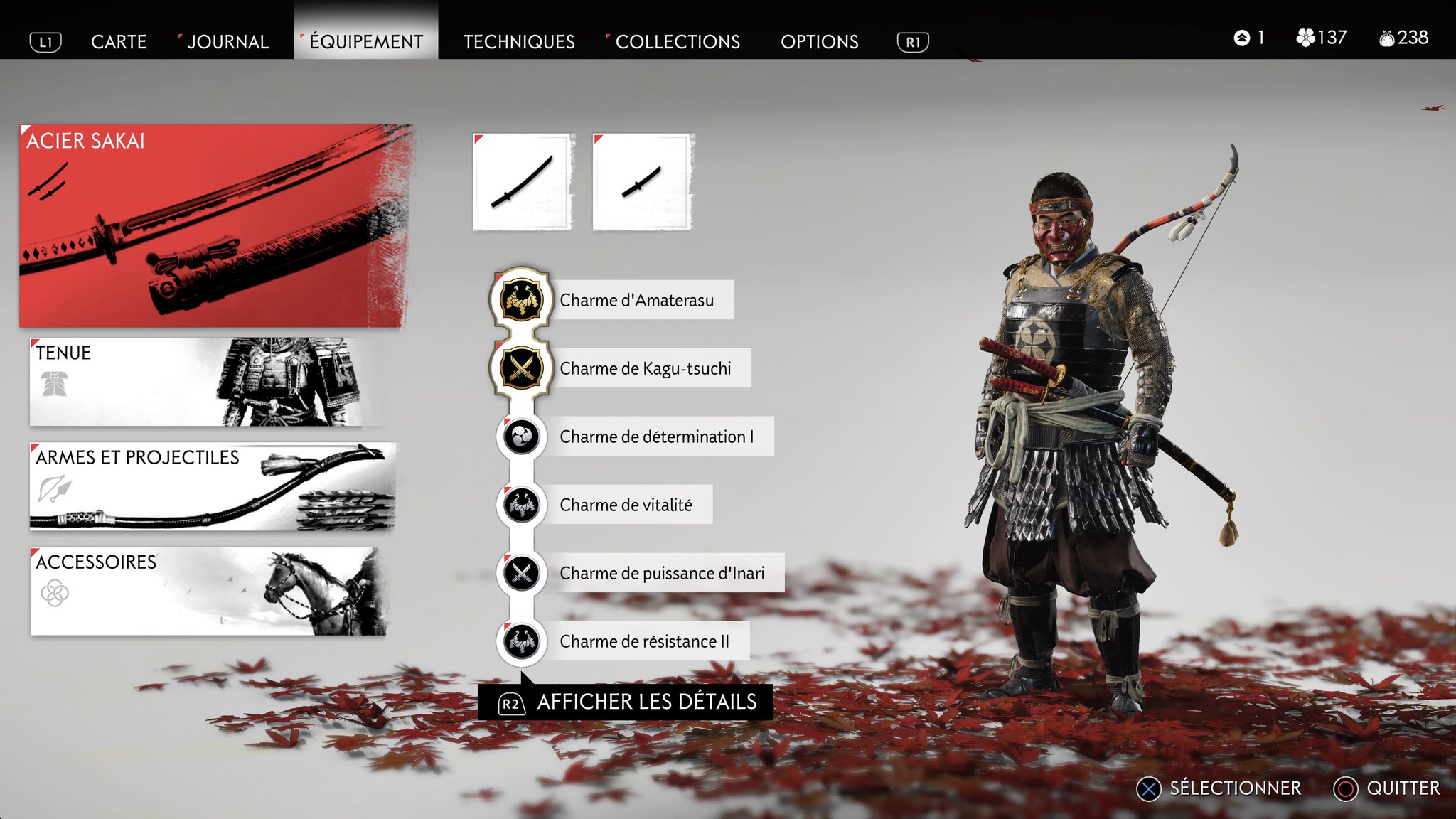The height and width of the screenshot is (819, 1456).
Task: Go to the COLLECTIONS tab
Action: [678, 42]
